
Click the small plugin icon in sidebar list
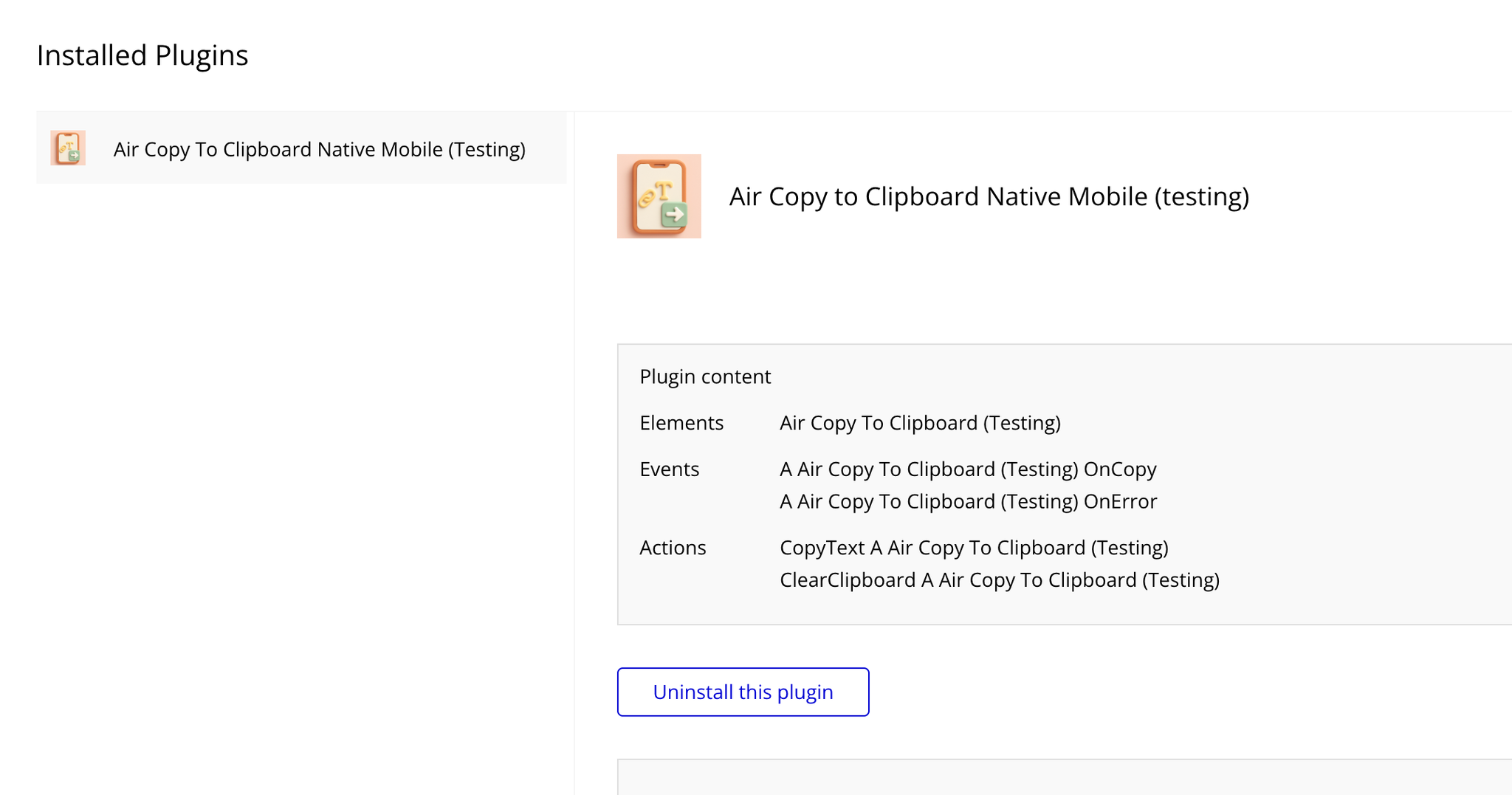click(68, 148)
